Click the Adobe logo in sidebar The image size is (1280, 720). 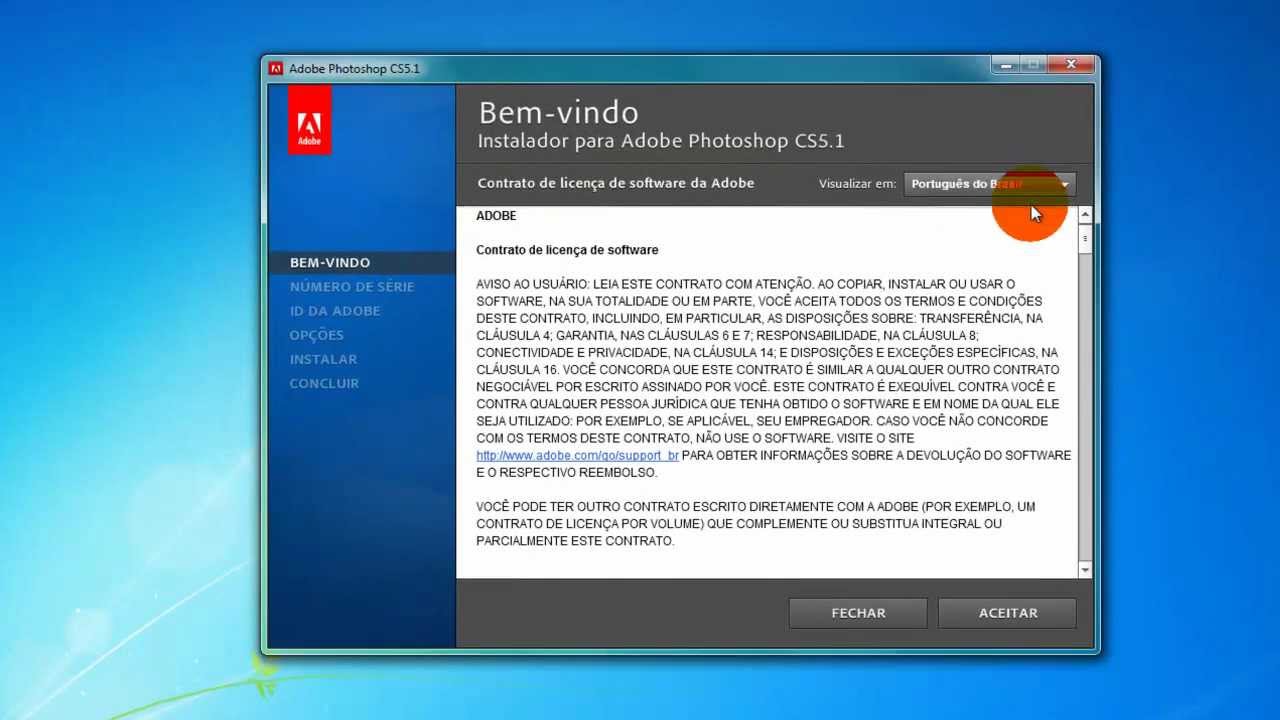309,120
